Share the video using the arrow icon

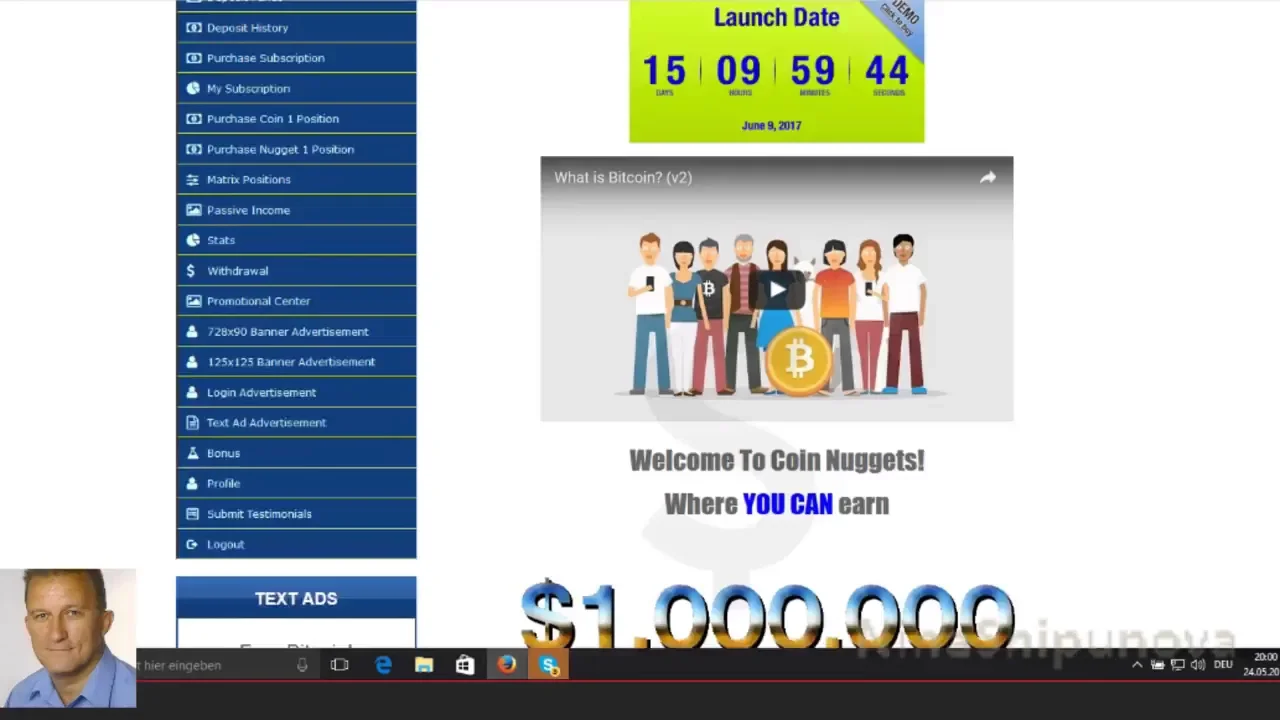click(987, 178)
